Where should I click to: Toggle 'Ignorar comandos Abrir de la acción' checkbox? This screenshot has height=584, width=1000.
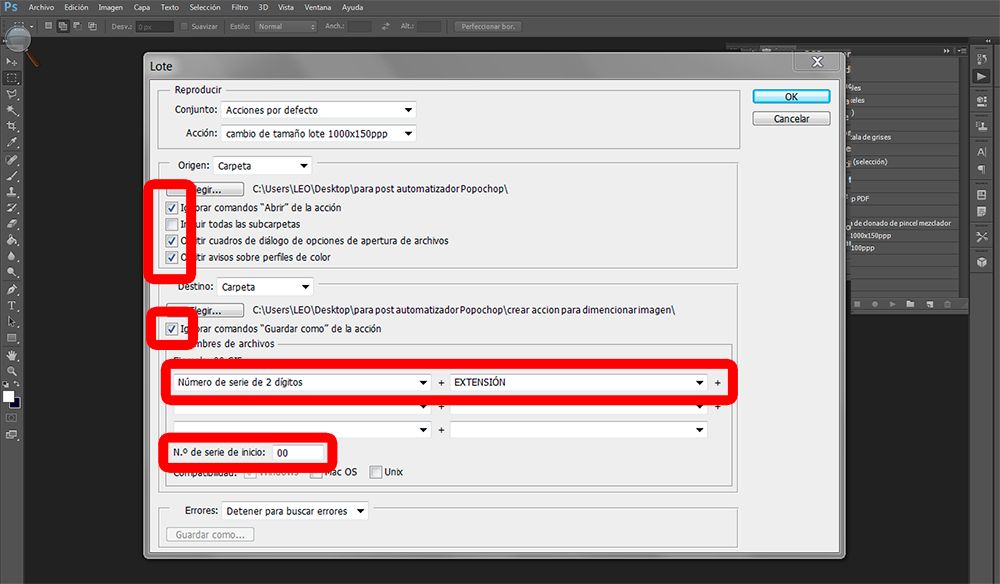(x=172, y=208)
